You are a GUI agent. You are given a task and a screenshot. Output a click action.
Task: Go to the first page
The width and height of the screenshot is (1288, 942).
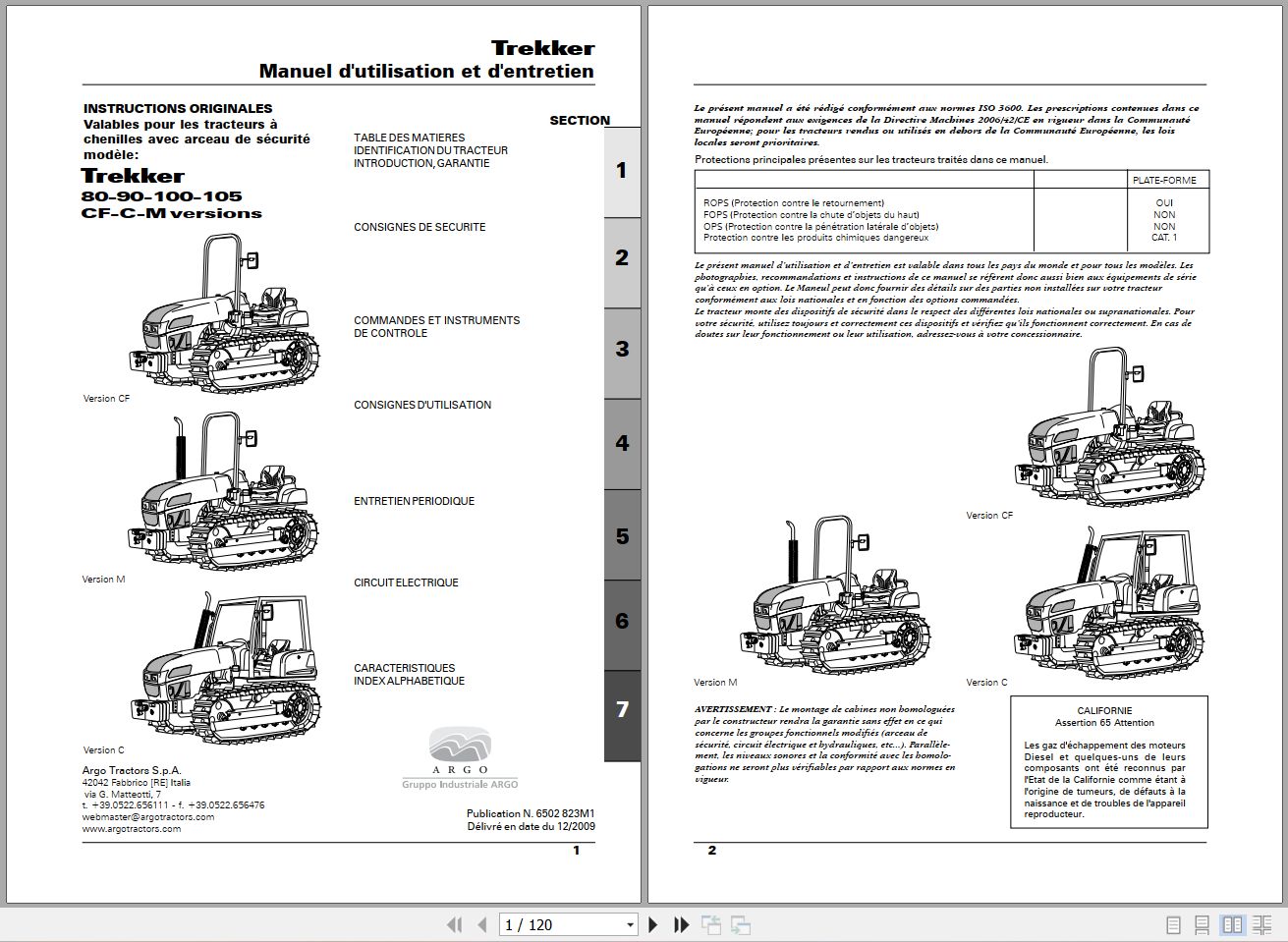[454, 924]
